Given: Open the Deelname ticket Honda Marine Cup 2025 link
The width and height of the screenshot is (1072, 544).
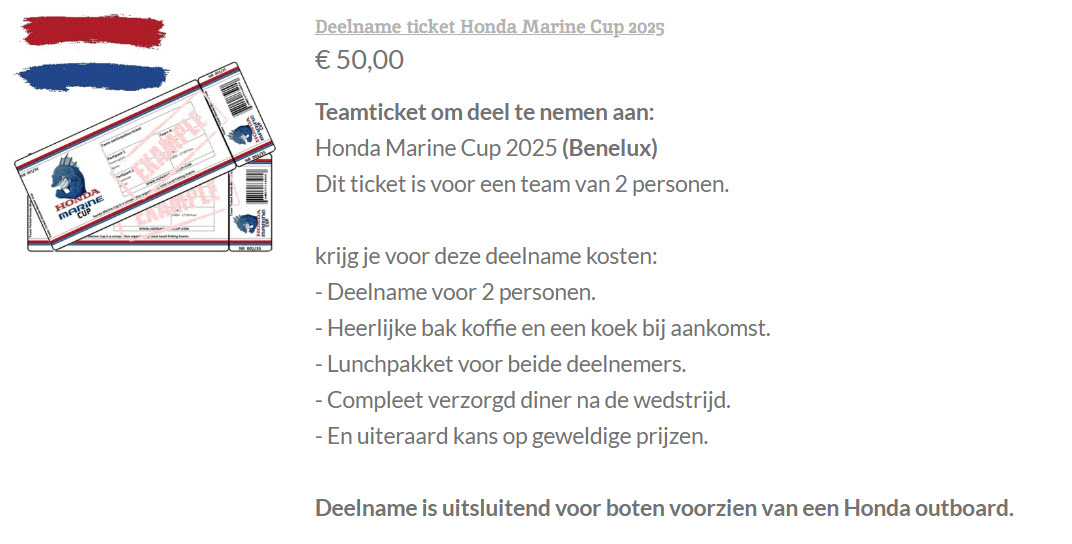Looking at the screenshot, I should [490, 27].
